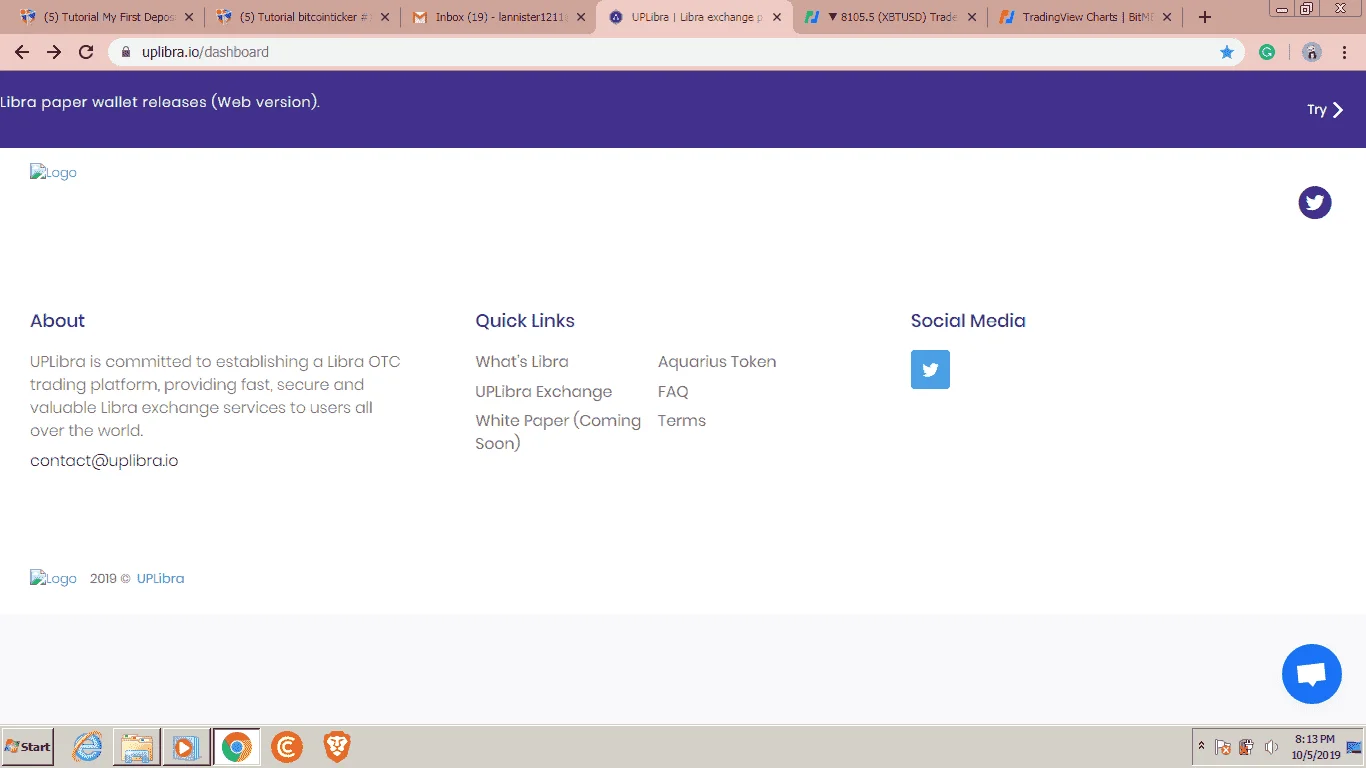Open Windows Media Player from the taskbar
1366x768 pixels.
tap(185, 747)
